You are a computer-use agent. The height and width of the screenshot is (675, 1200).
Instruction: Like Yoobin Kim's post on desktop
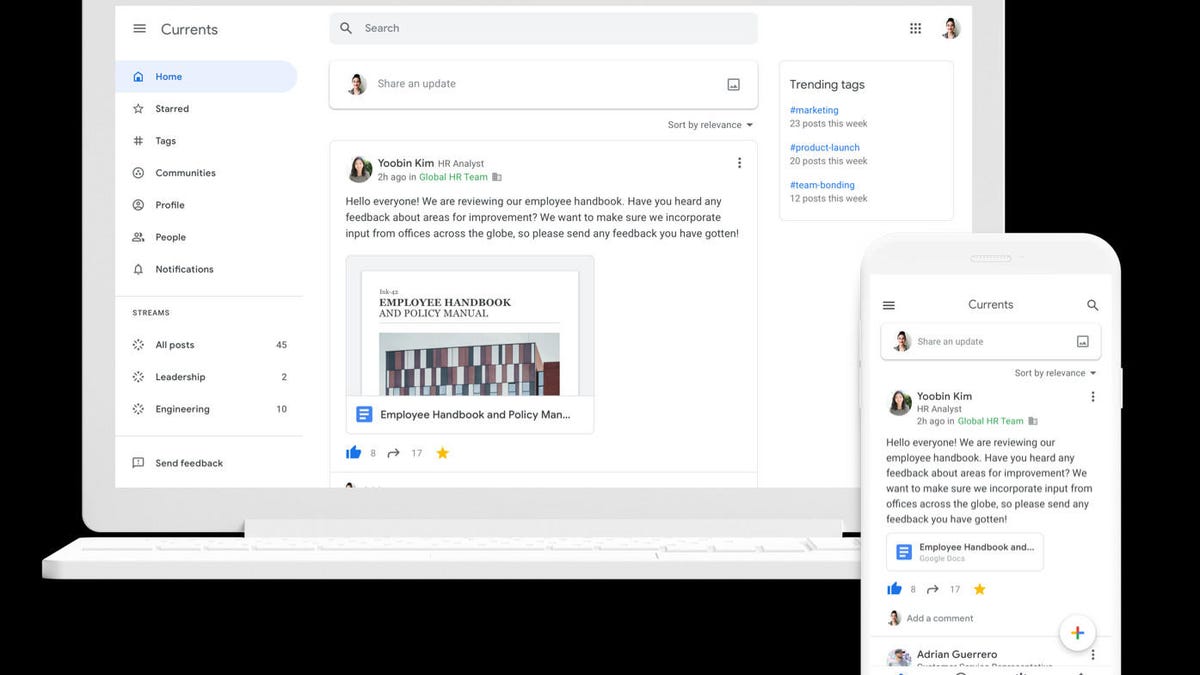[x=353, y=453]
